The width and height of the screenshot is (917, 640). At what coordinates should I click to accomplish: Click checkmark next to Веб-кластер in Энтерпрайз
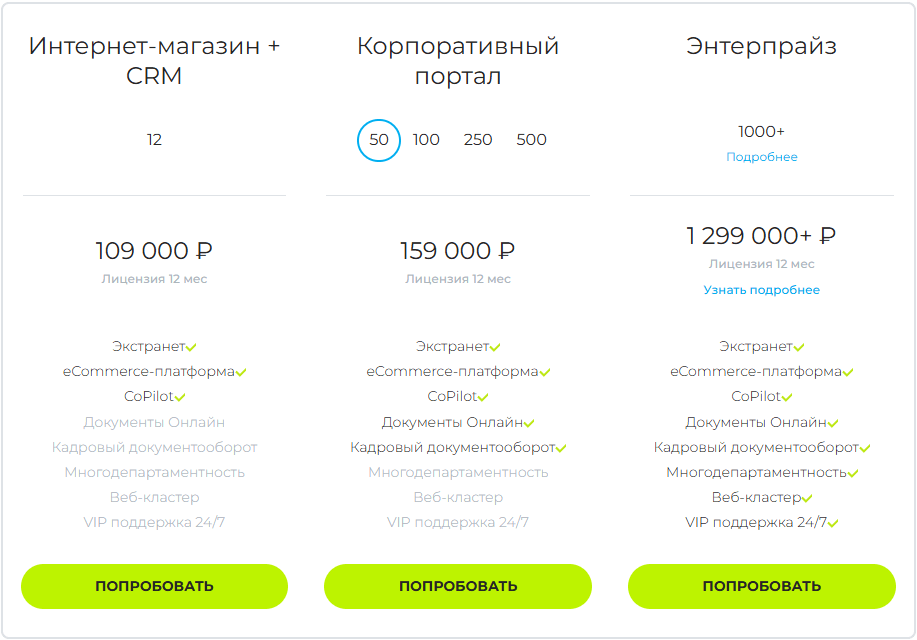[807, 498]
